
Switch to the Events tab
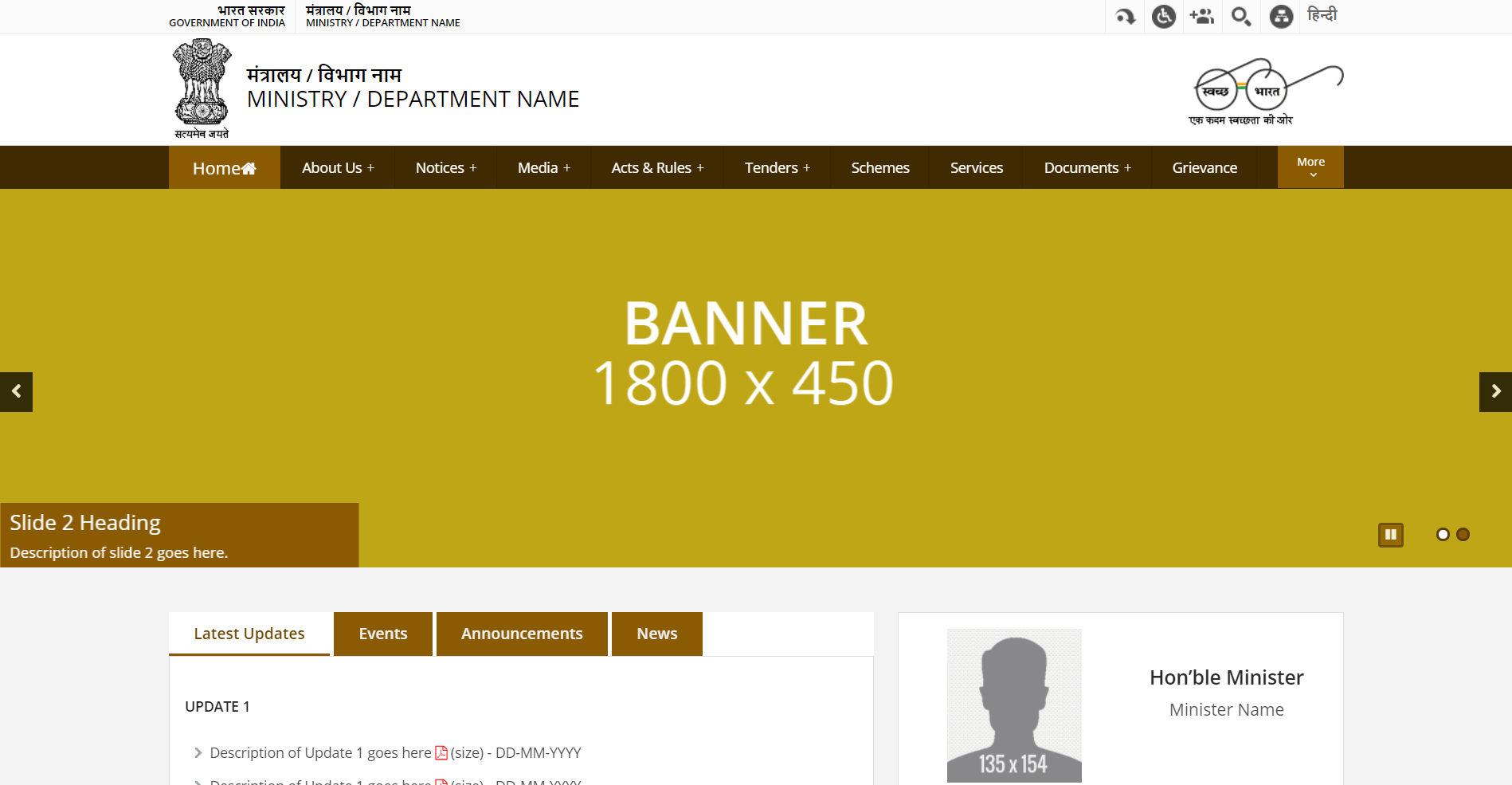(382, 634)
